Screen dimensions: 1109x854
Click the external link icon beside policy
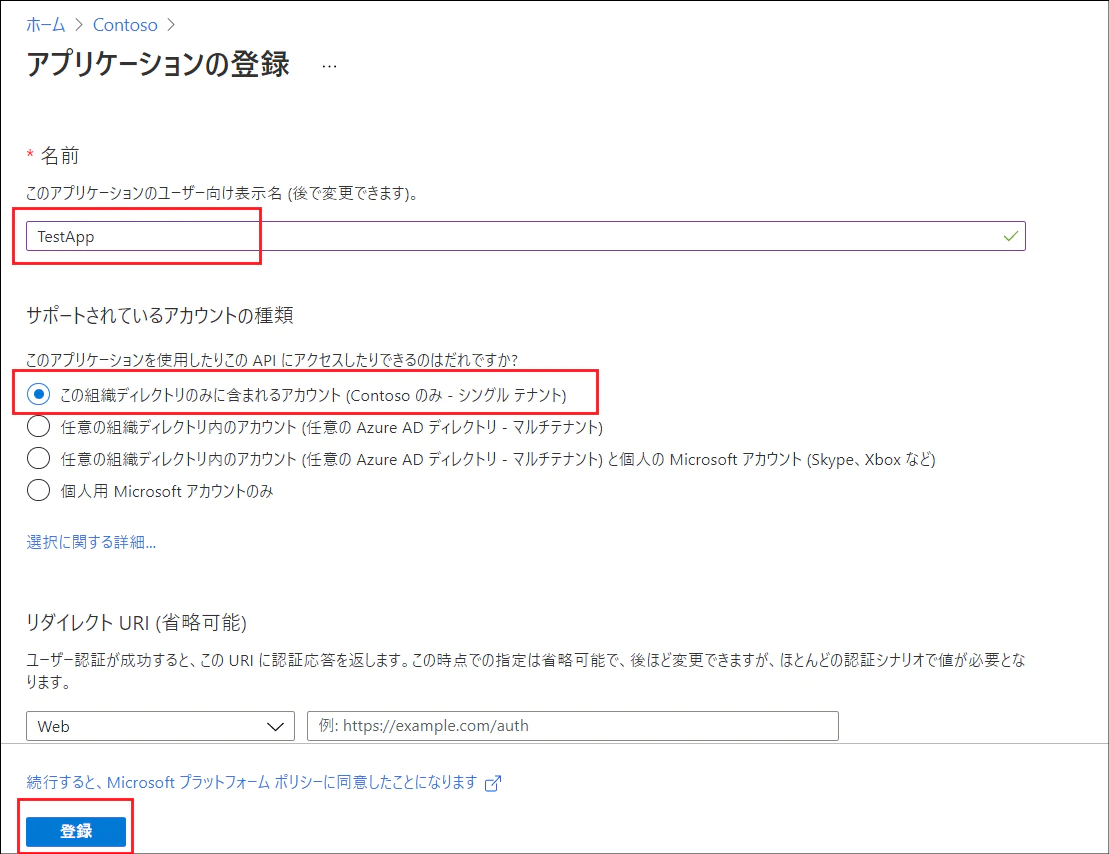coord(493,783)
